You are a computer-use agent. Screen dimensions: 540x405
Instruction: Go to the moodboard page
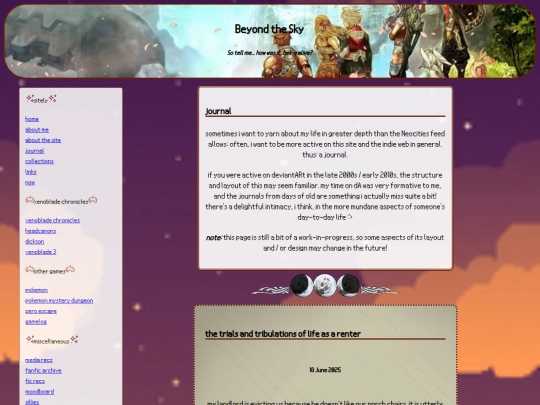tap(39, 392)
